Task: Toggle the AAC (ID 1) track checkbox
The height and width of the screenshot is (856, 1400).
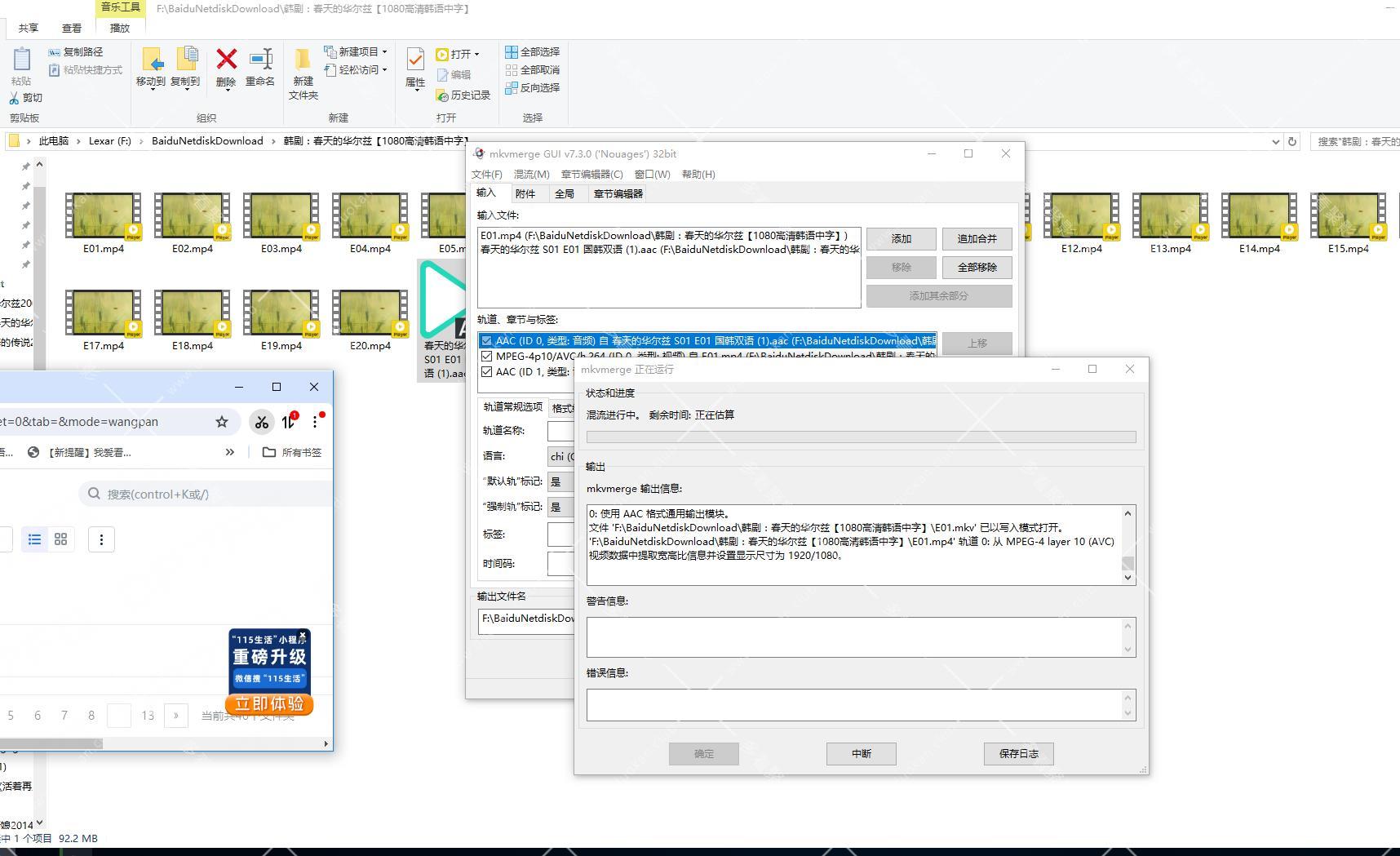Action: click(x=487, y=372)
